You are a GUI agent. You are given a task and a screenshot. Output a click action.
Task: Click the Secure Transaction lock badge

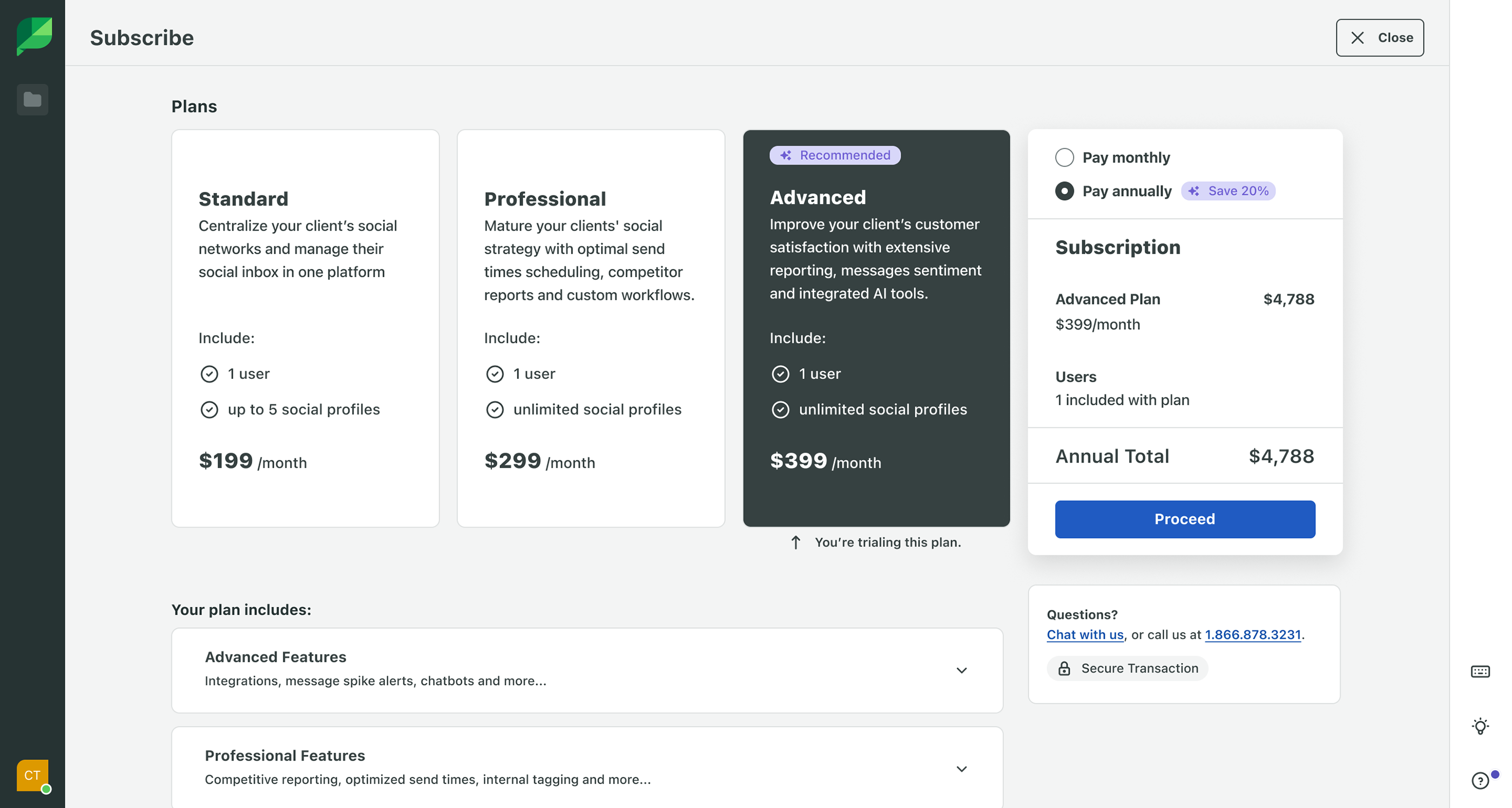(x=1127, y=668)
